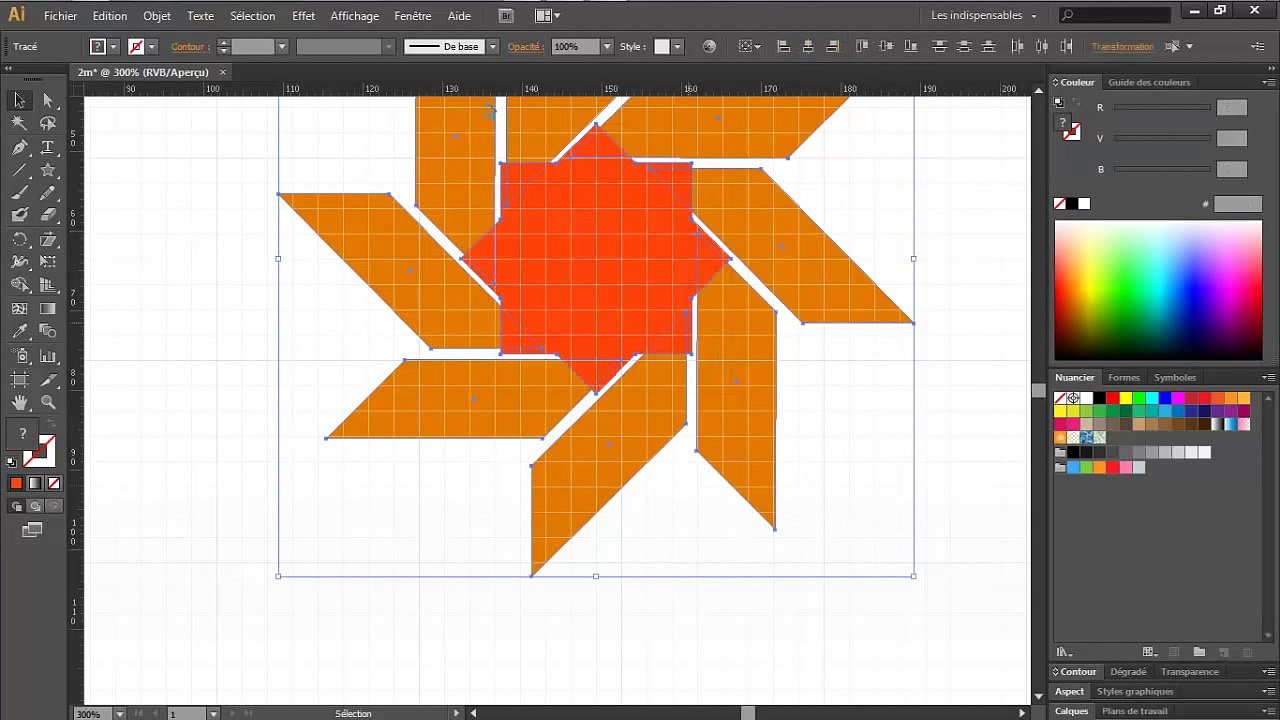This screenshot has width=1280, height=720.
Task: Set fill mode to Gradient
Action: pyautogui.click(x=35, y=483)
